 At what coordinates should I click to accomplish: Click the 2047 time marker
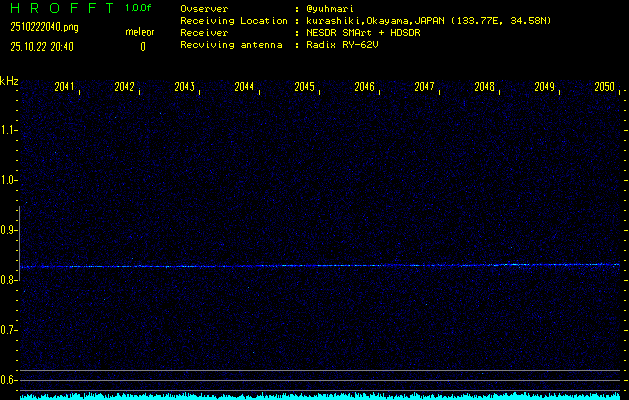click(x=424, y=88)
